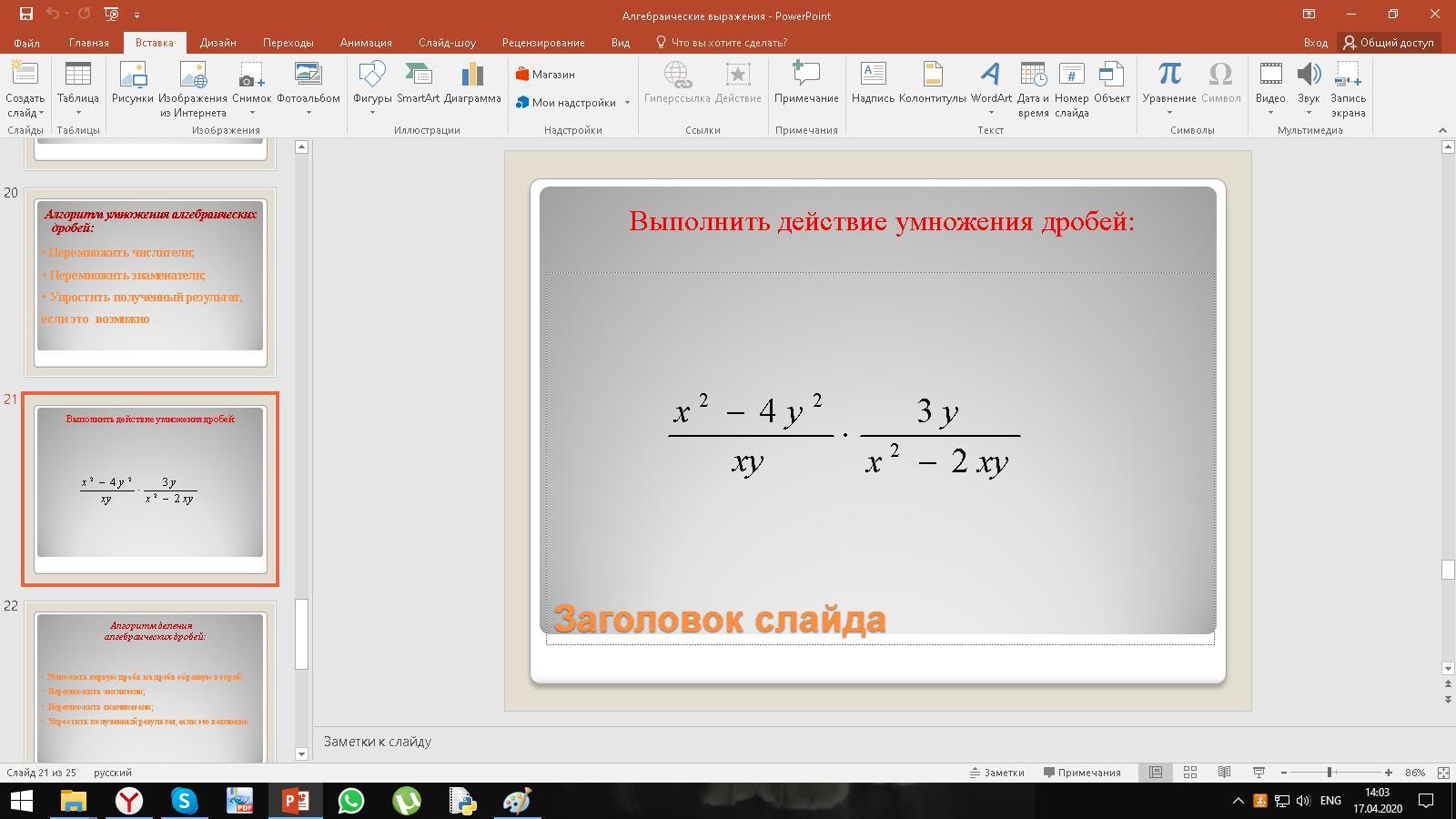Fit slide to current window button
Image resolution: width=1456 pixels, height=819 pixels.
[1443, 773]
